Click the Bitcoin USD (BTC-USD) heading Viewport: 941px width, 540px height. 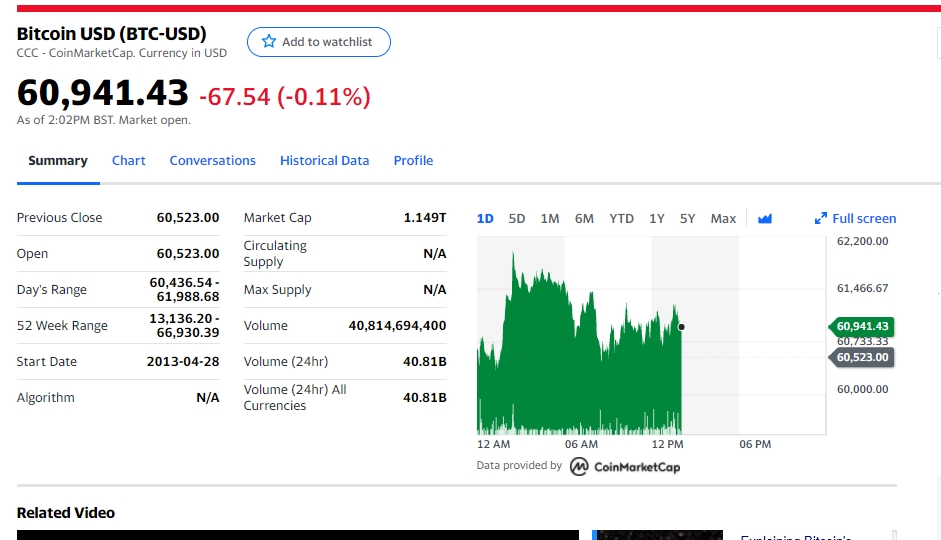[x=112, y=34]
